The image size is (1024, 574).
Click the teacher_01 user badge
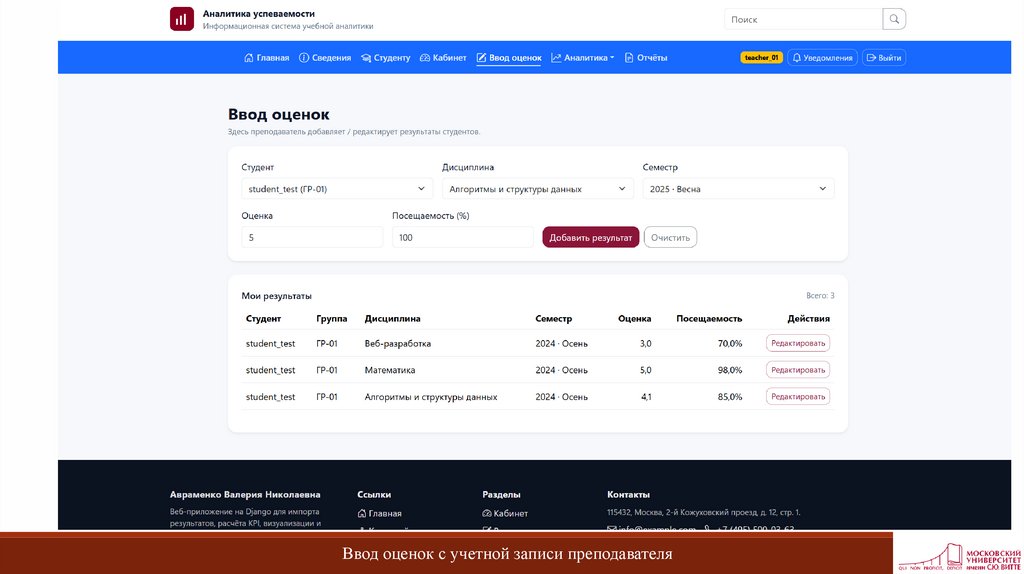(x=761, y=58)
